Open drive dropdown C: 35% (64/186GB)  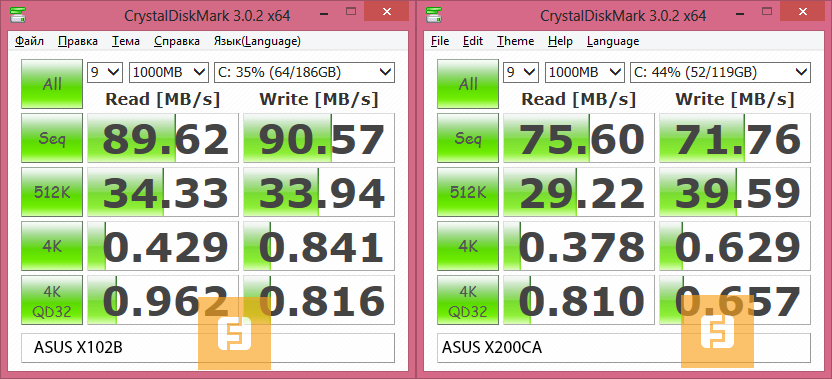[305, 73]
